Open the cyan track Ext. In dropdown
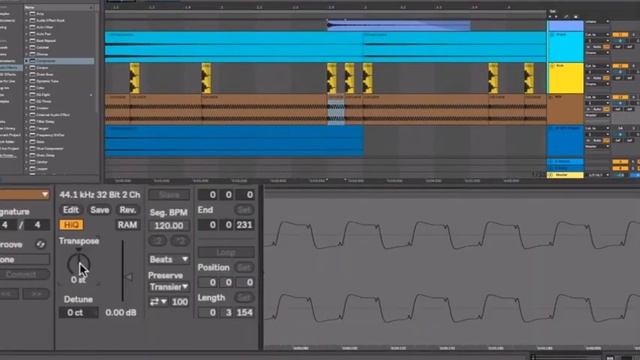640x360 pixels. click(x=598, y=35)
